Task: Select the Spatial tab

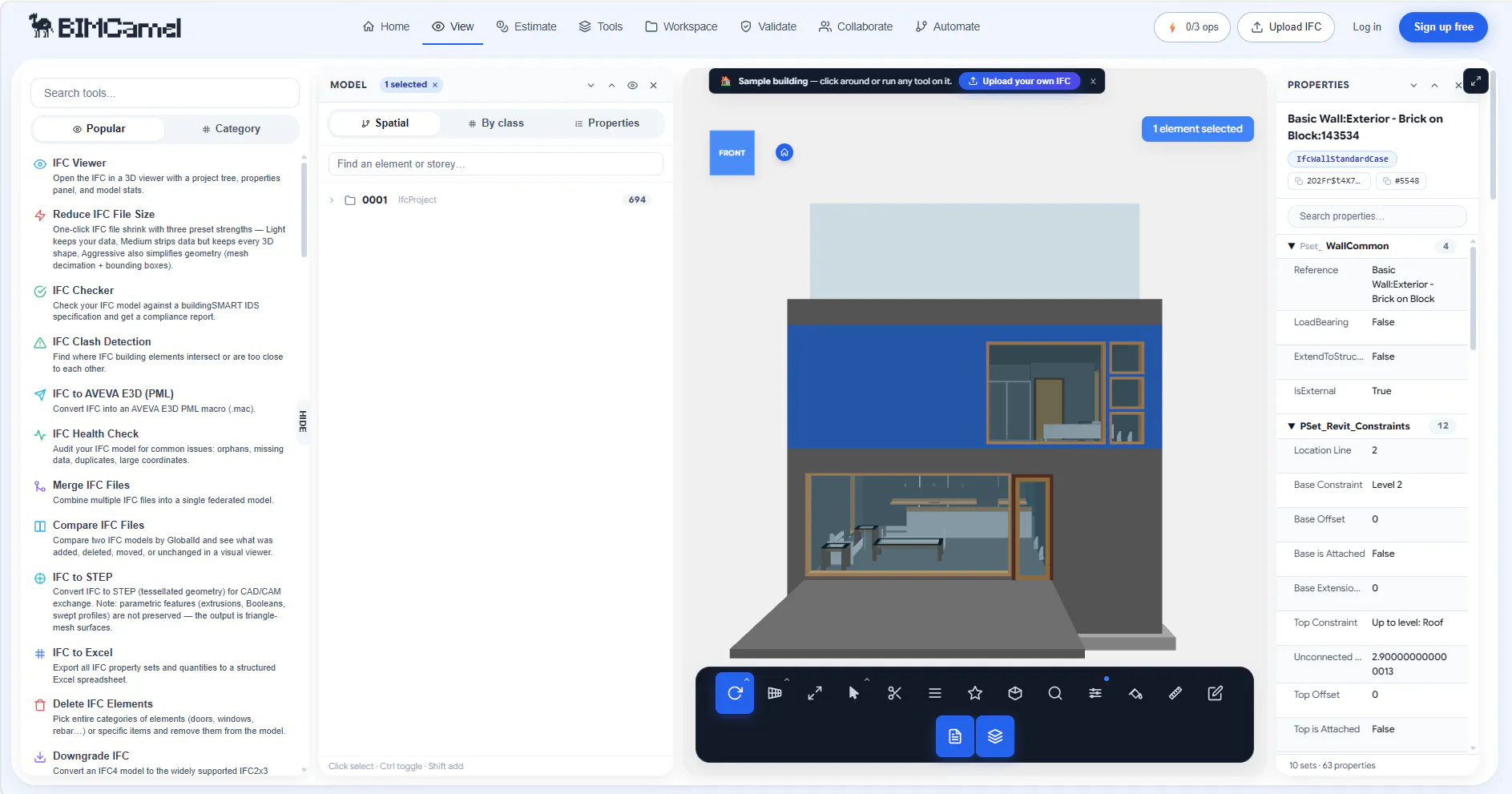Action: (x=385, y=123)
